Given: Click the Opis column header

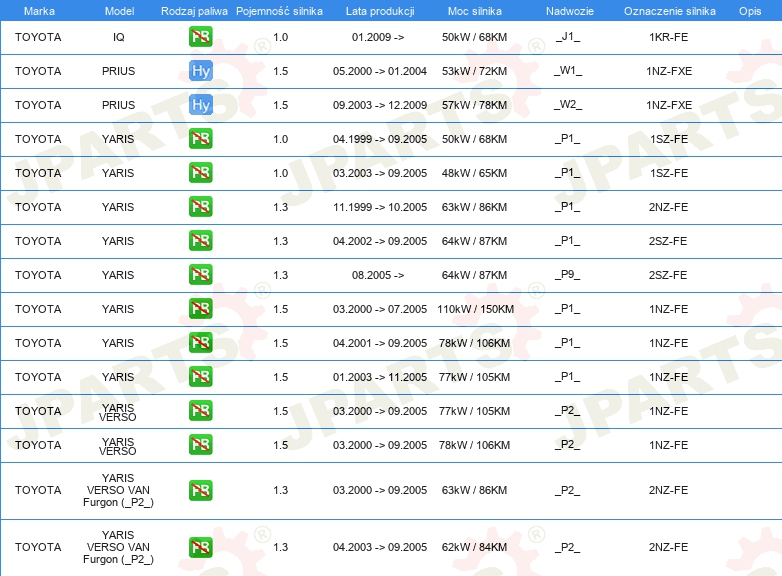Looking at the screenshot, I should coord(750,11).
